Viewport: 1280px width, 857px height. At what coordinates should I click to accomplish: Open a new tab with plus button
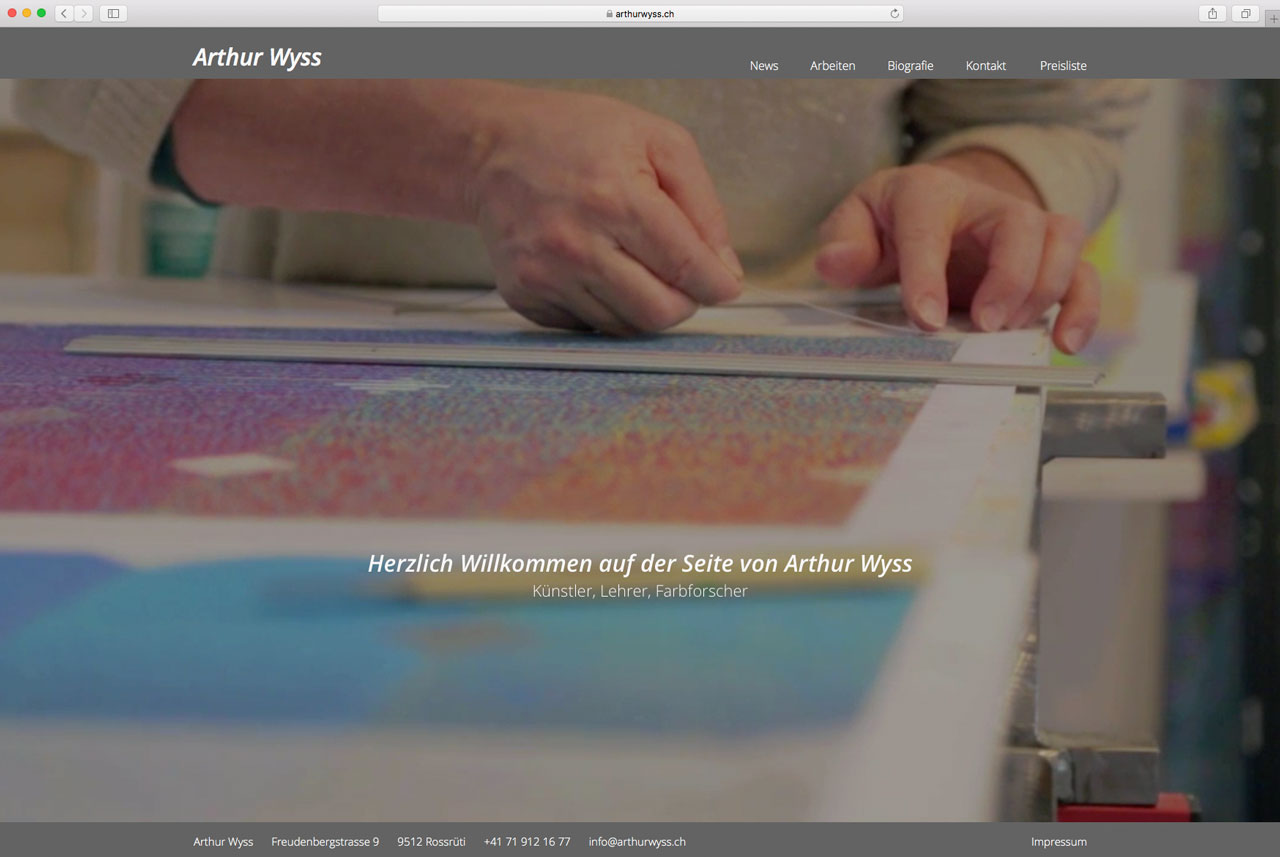[1272, 19]
